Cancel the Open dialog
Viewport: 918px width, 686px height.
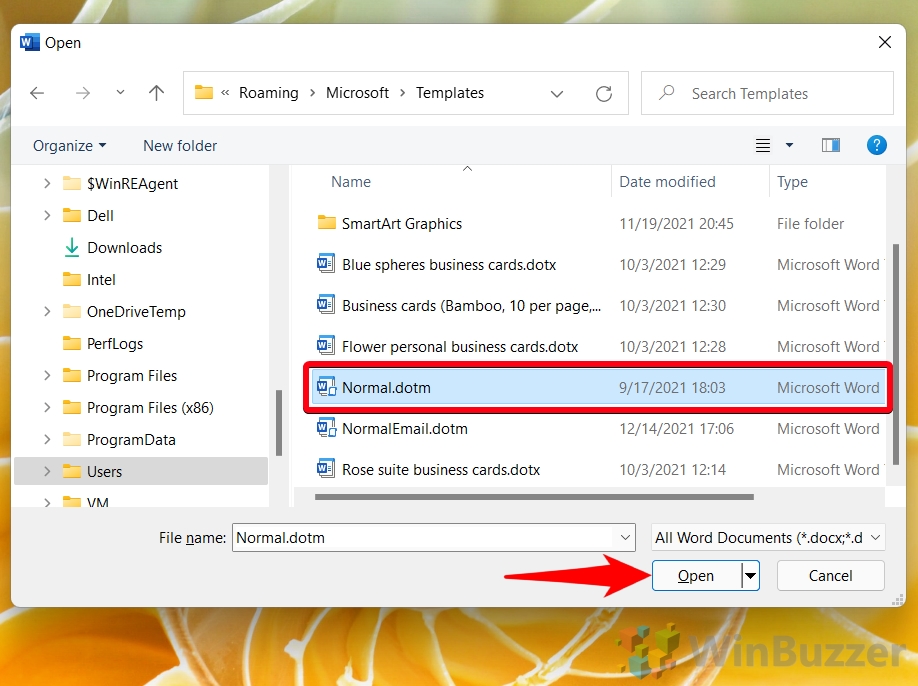(x=830, y=576)
